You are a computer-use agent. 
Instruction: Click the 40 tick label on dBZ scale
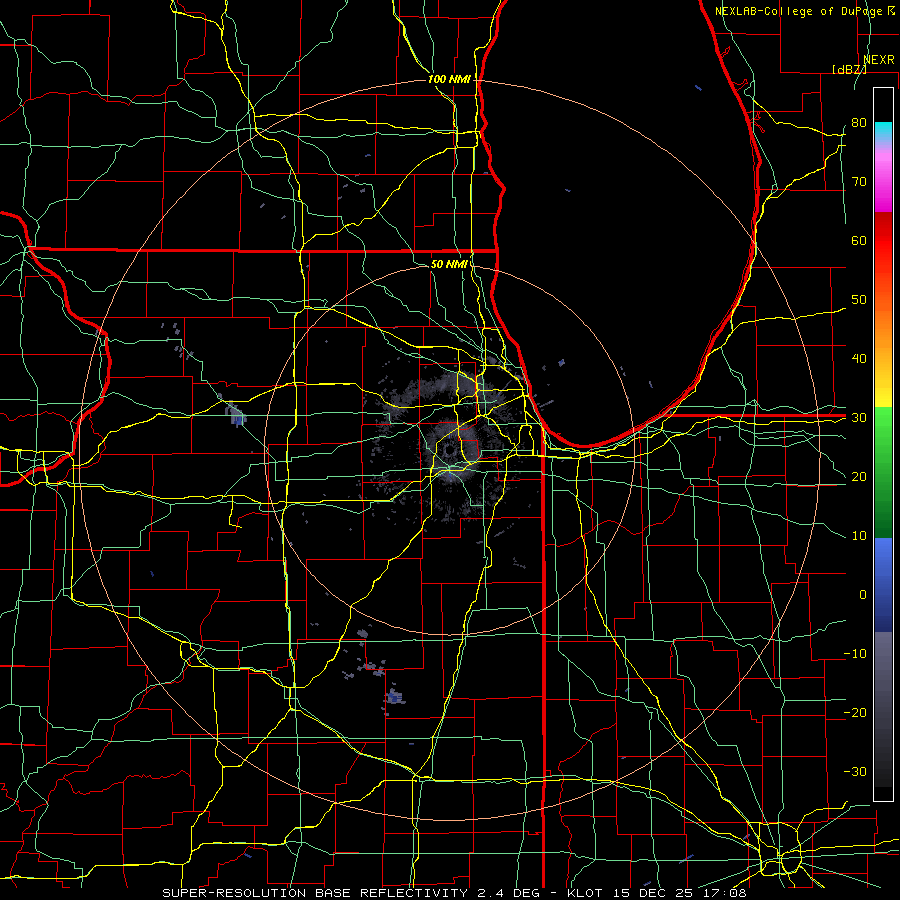point(859,358)
